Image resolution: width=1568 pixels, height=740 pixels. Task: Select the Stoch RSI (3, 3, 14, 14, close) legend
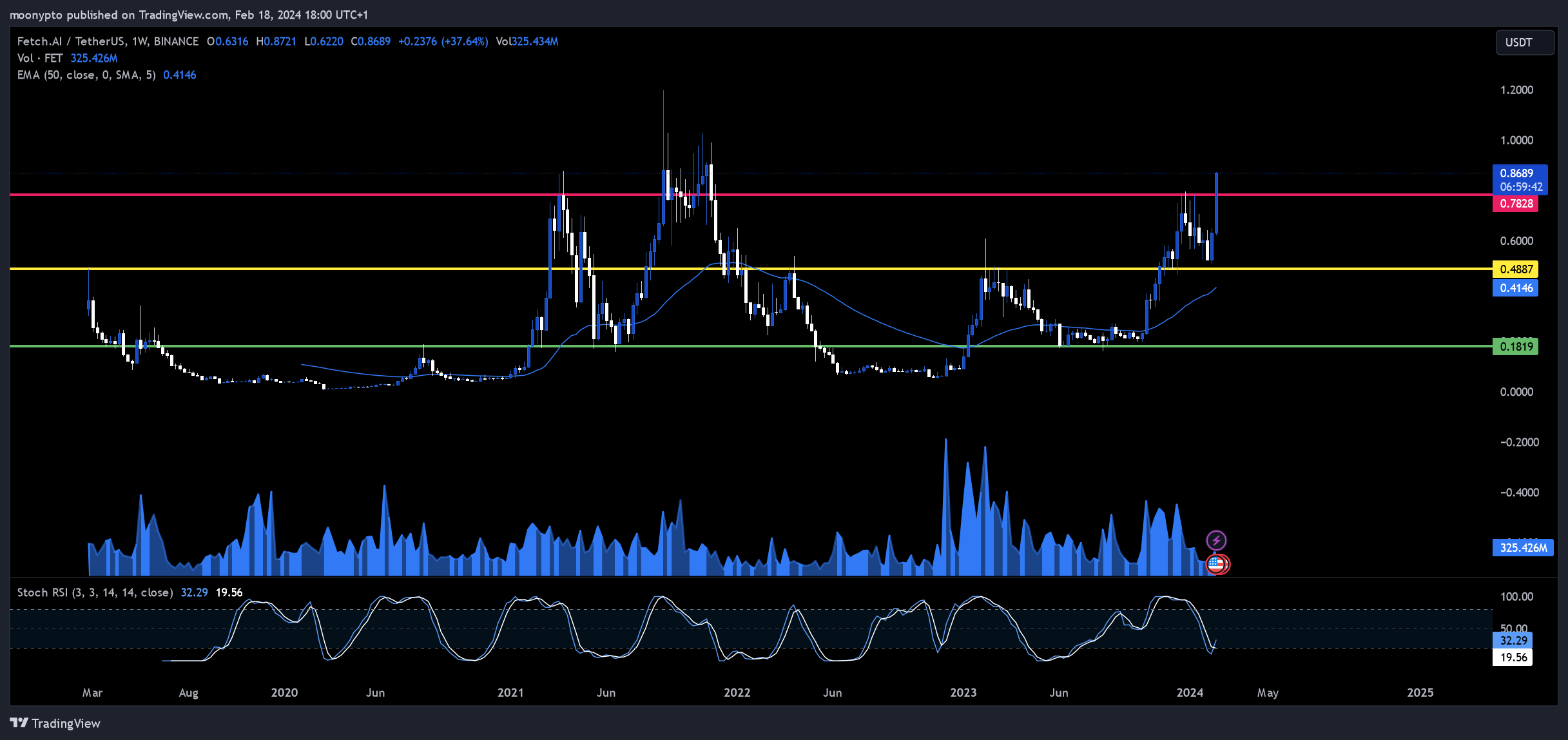[95, 592]
